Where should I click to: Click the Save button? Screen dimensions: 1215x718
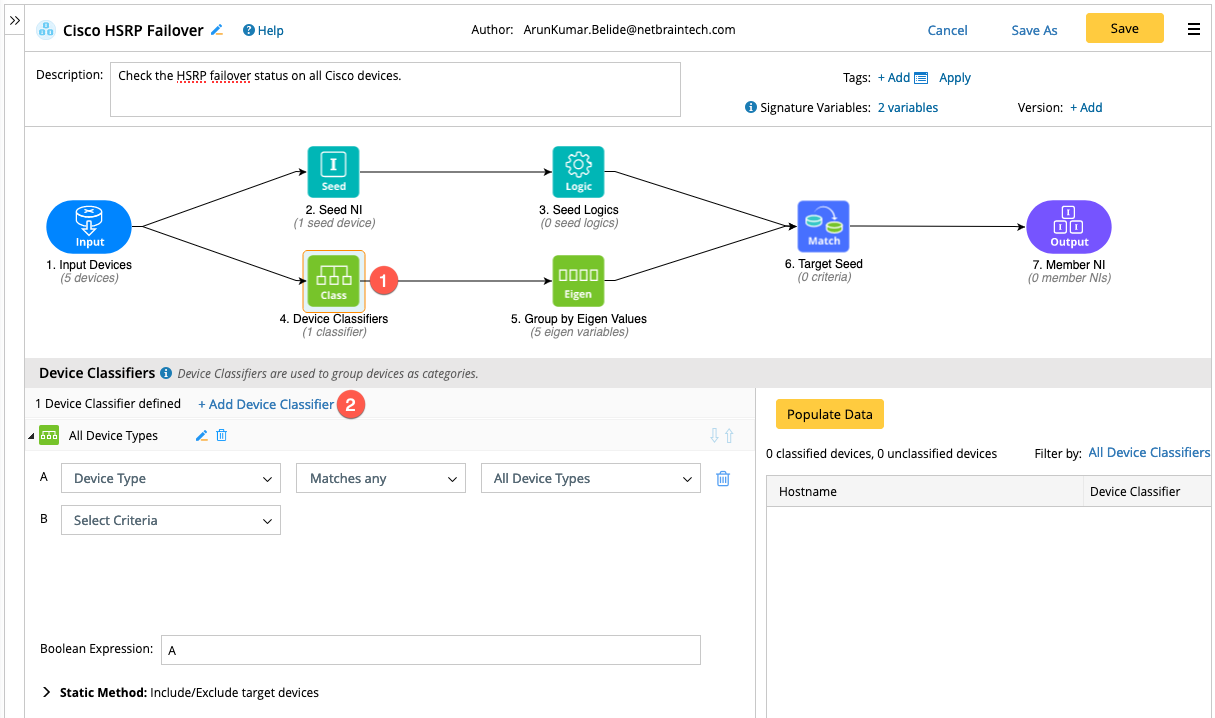[1125, 28]
